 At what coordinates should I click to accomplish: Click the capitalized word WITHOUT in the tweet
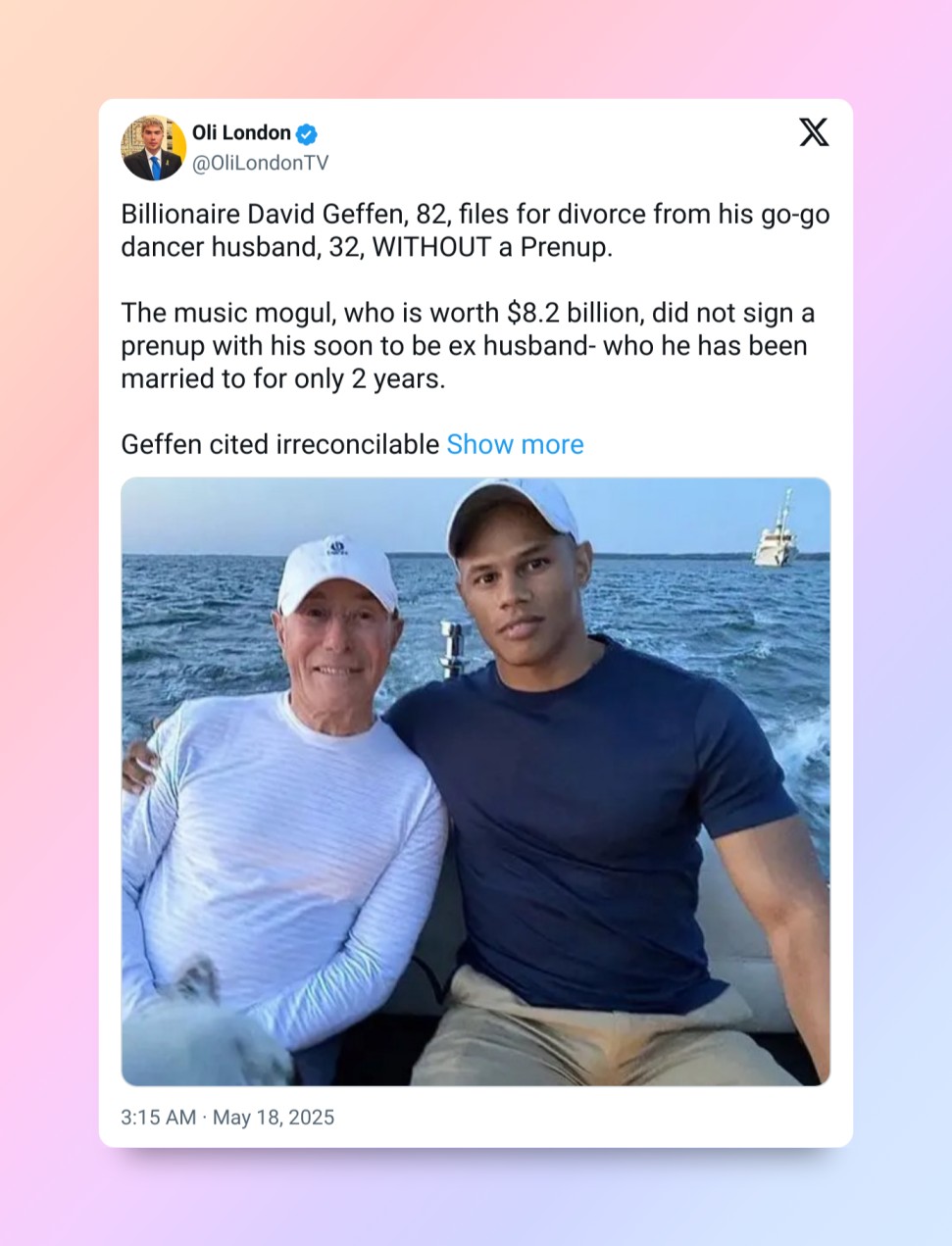(x=431, y=247)
